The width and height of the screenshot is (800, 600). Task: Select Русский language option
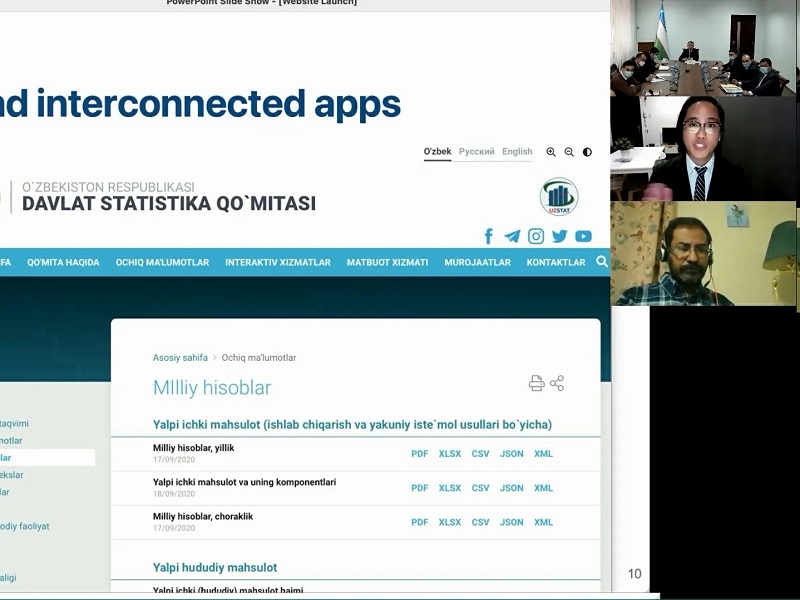tap(477, 152)
